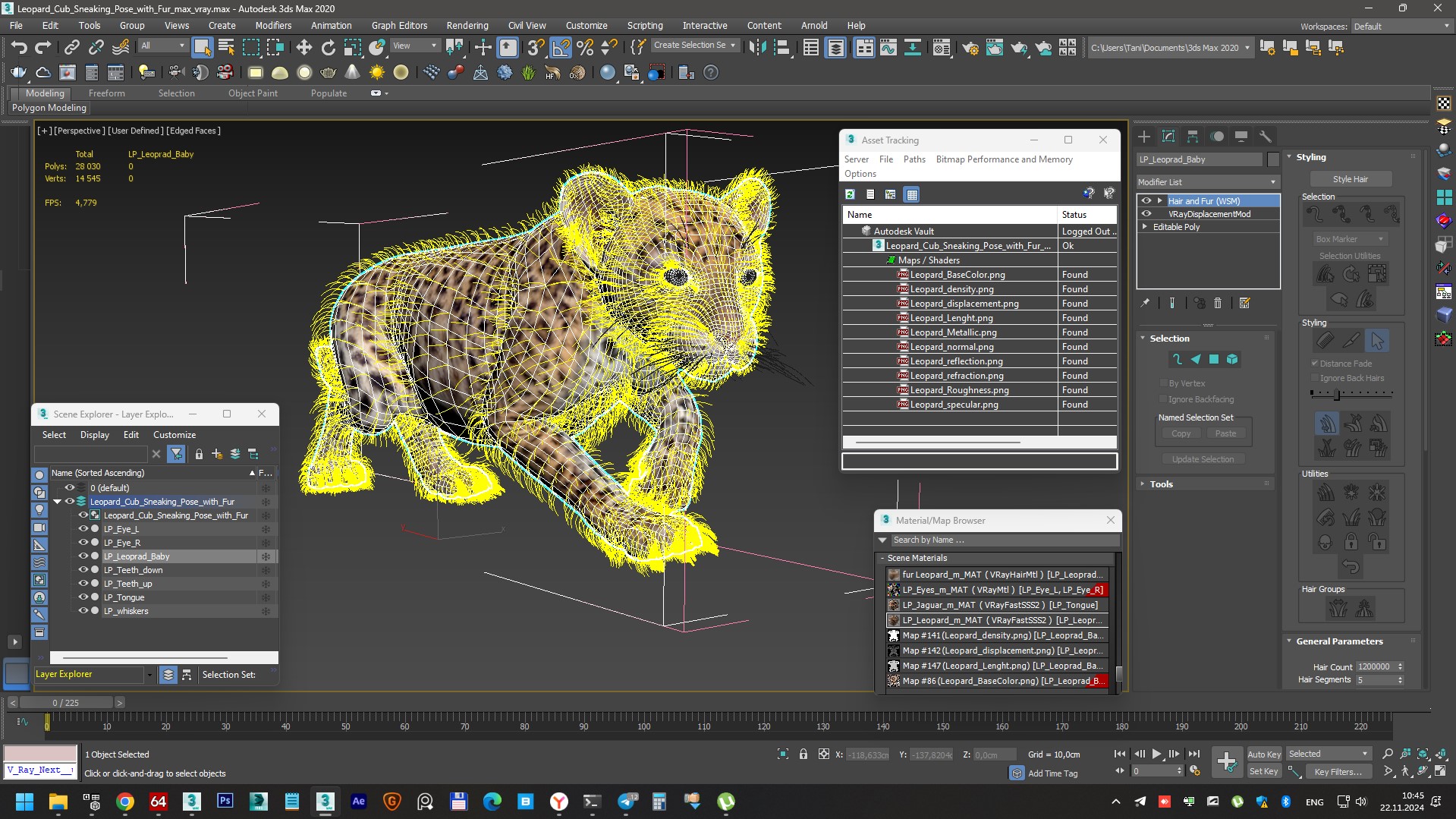
Task: Click the Auto Key button
Action: click(x=1264, y=754)
